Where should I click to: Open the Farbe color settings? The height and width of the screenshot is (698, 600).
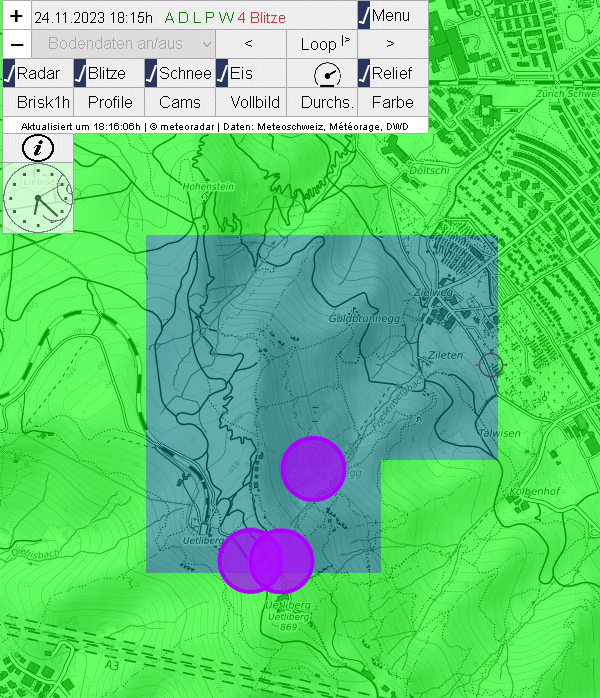tap(392, 102)
